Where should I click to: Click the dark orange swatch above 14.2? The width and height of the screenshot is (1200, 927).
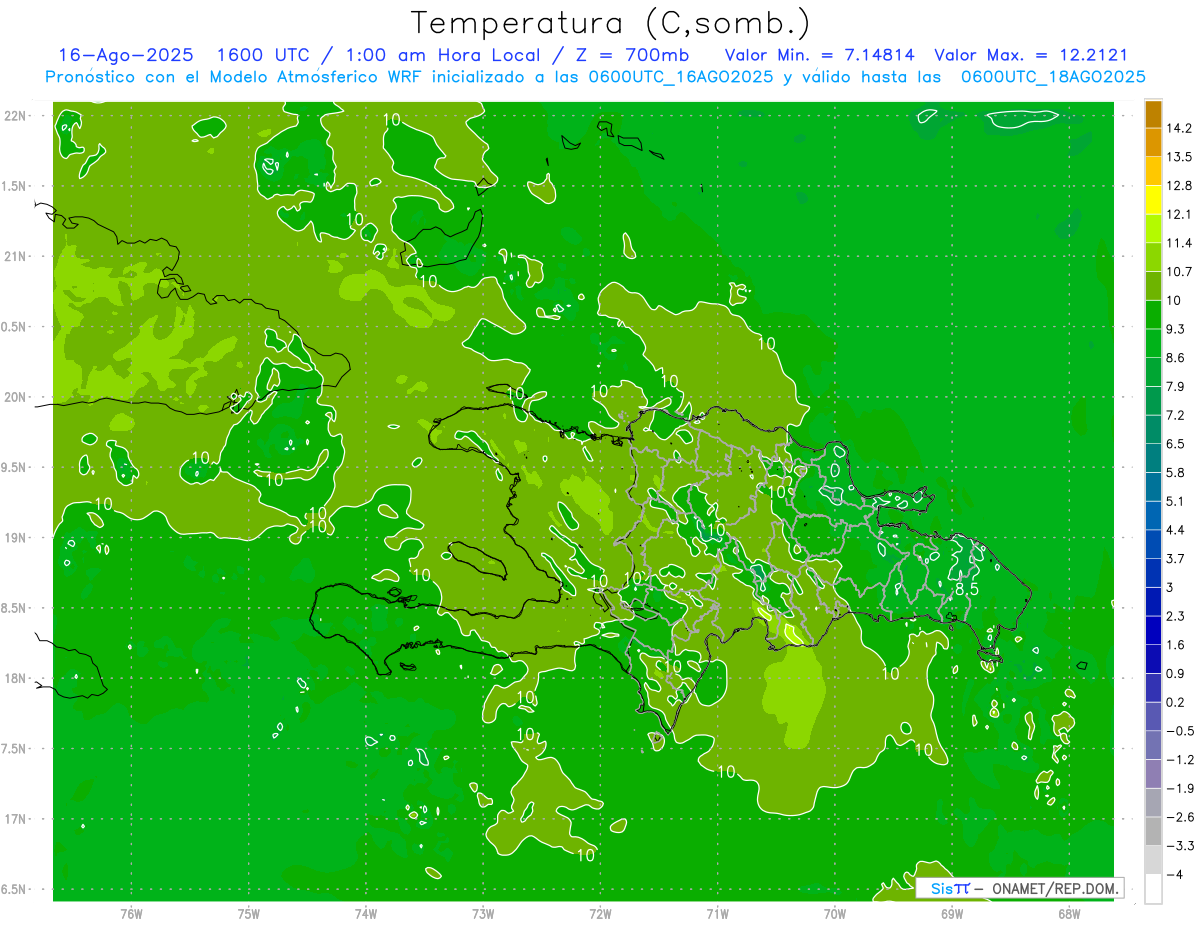[x=1153, y=113]
